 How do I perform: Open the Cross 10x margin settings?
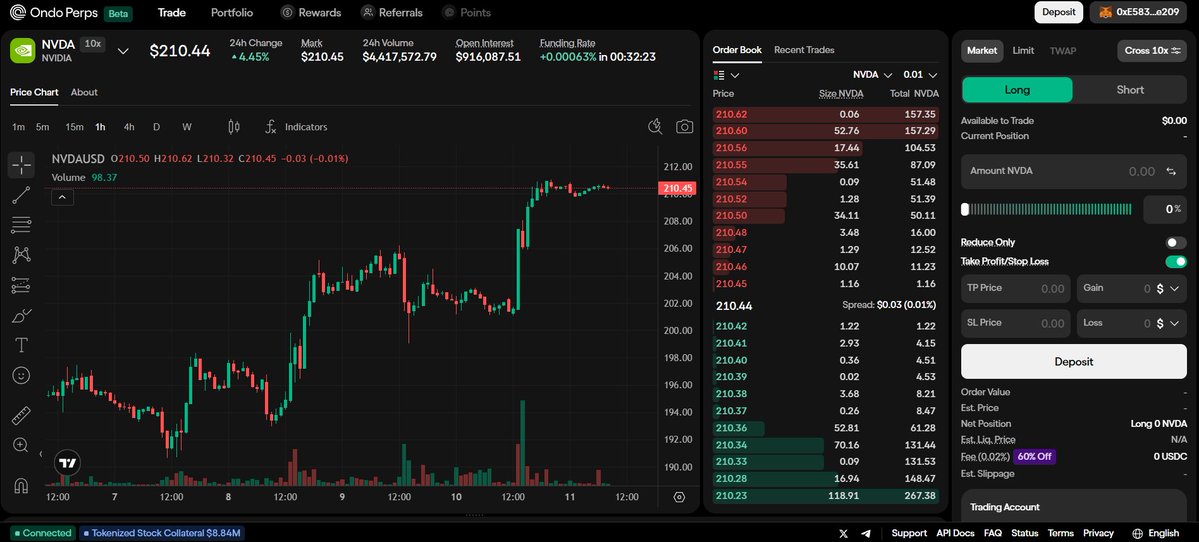point(1152,50)
